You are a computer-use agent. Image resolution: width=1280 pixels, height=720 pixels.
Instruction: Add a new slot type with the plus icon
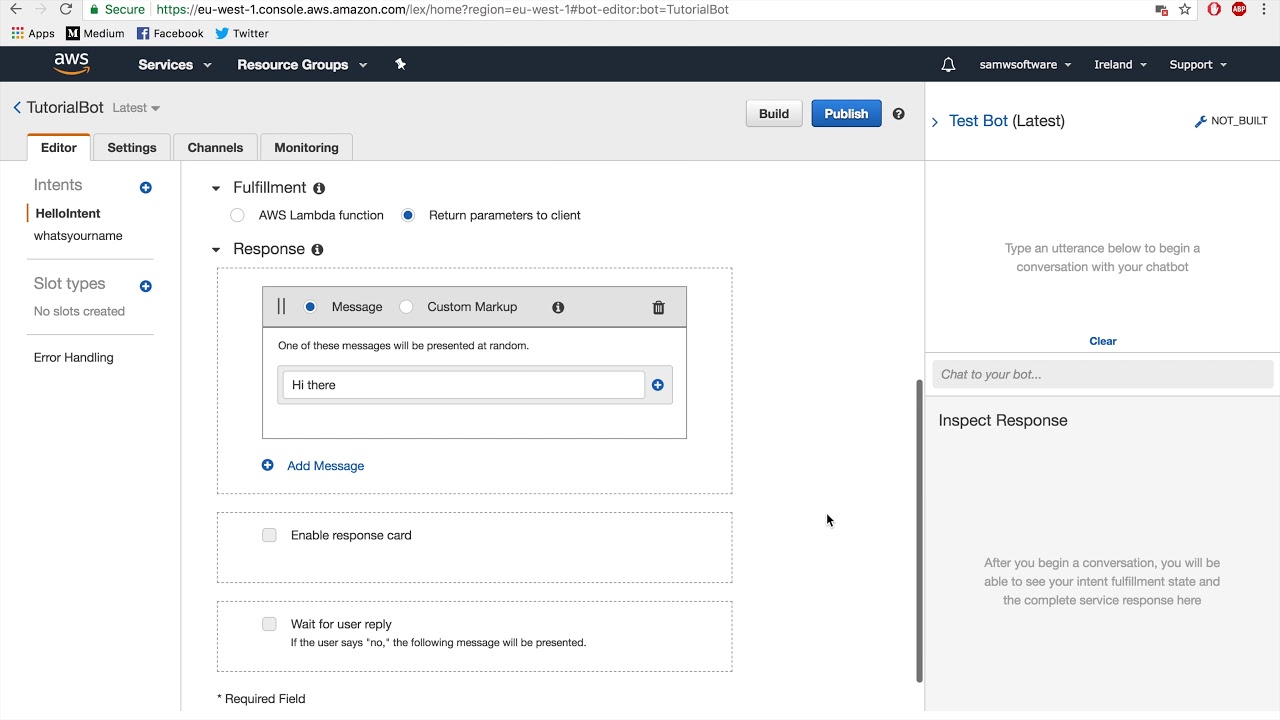[146, 286]
